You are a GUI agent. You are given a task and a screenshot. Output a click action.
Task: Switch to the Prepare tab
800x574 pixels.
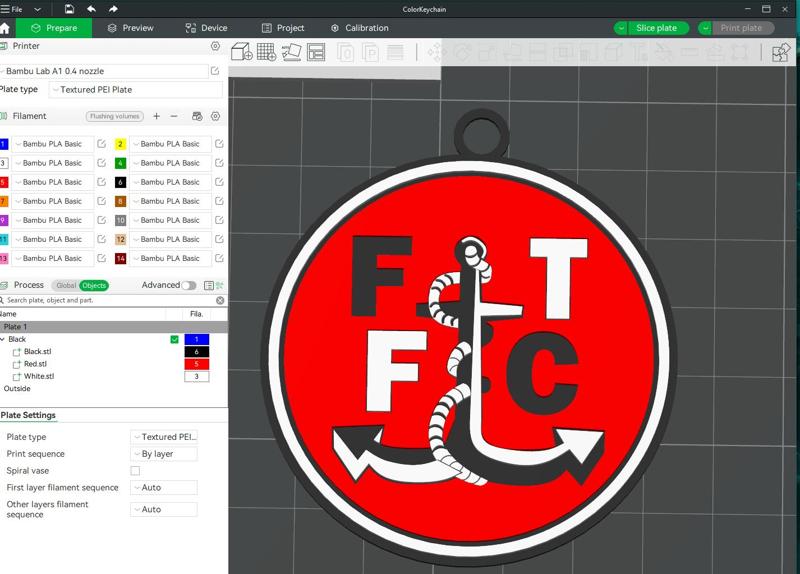[54, 28]
